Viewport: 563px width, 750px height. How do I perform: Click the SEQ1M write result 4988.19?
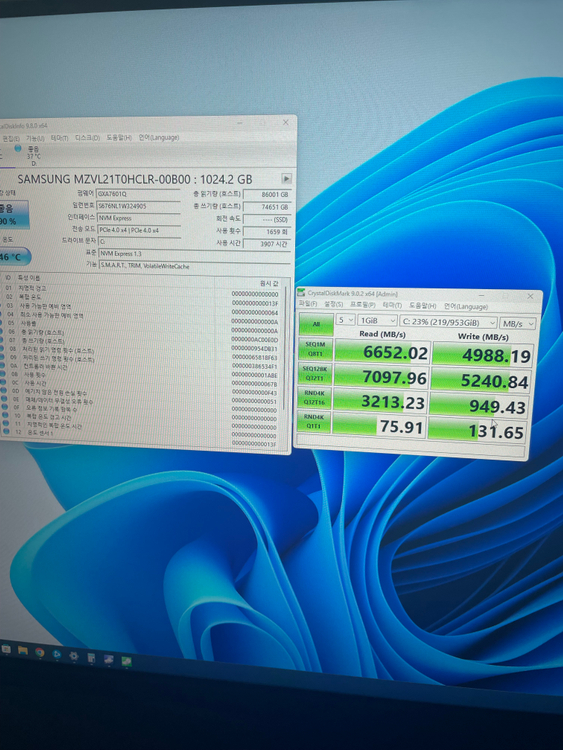[483, 354]
